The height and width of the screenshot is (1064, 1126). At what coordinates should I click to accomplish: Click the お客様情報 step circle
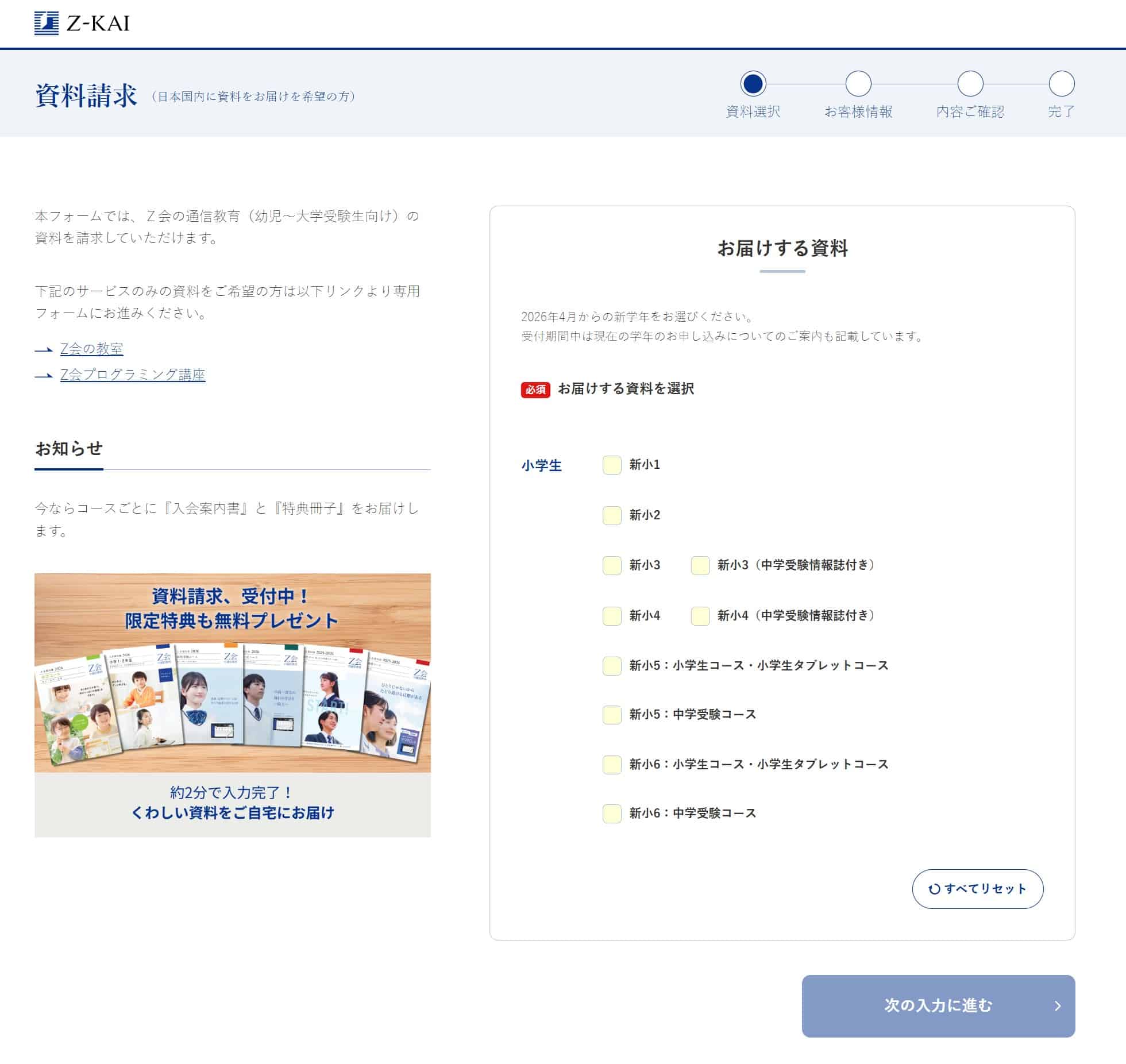tap(858, 84)
